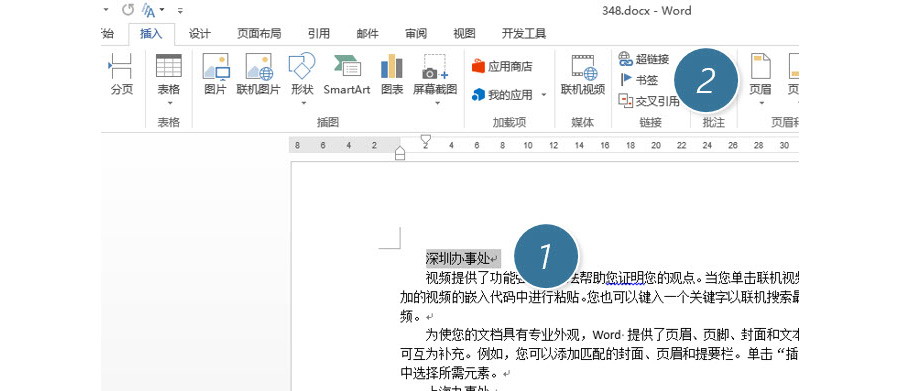
Task: Go to the 审阅 ribbon tab
Action: [416, 34]
